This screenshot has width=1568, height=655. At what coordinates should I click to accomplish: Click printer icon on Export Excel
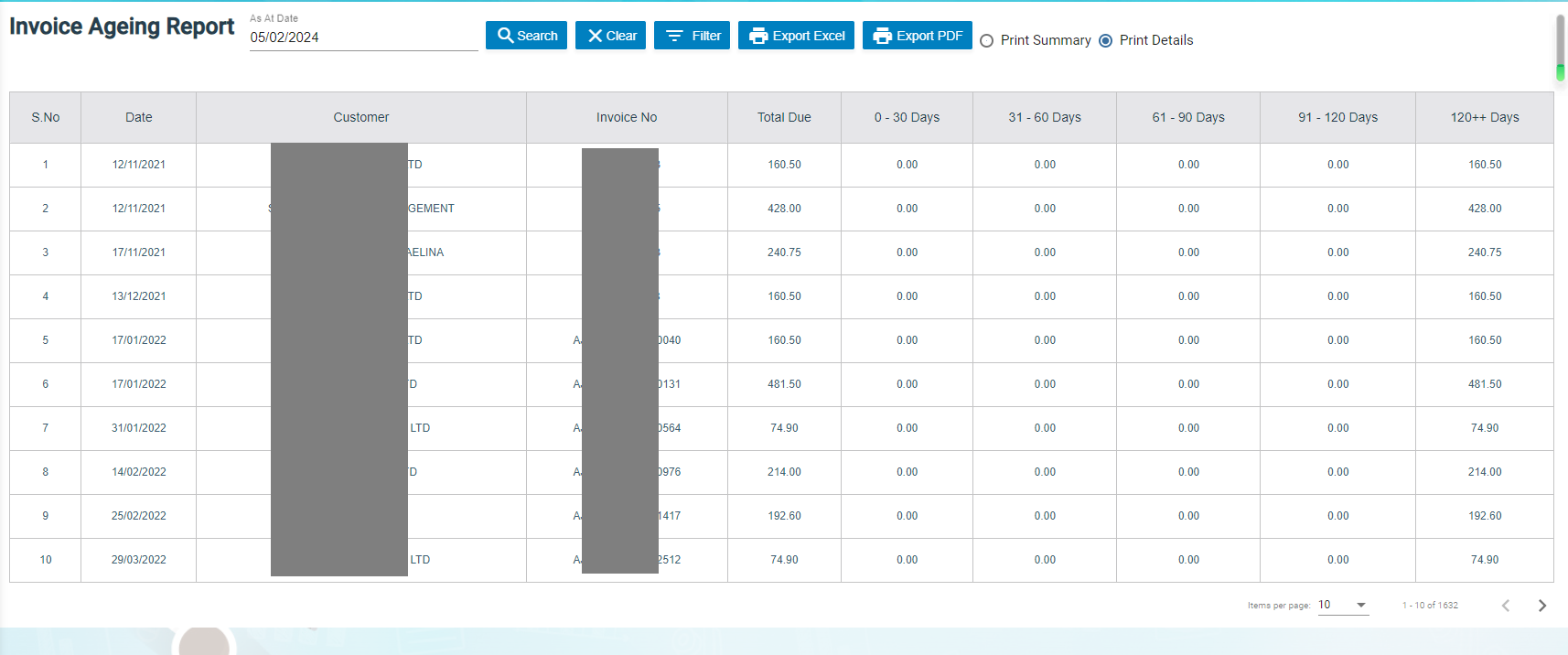click(x=758, y=36)
